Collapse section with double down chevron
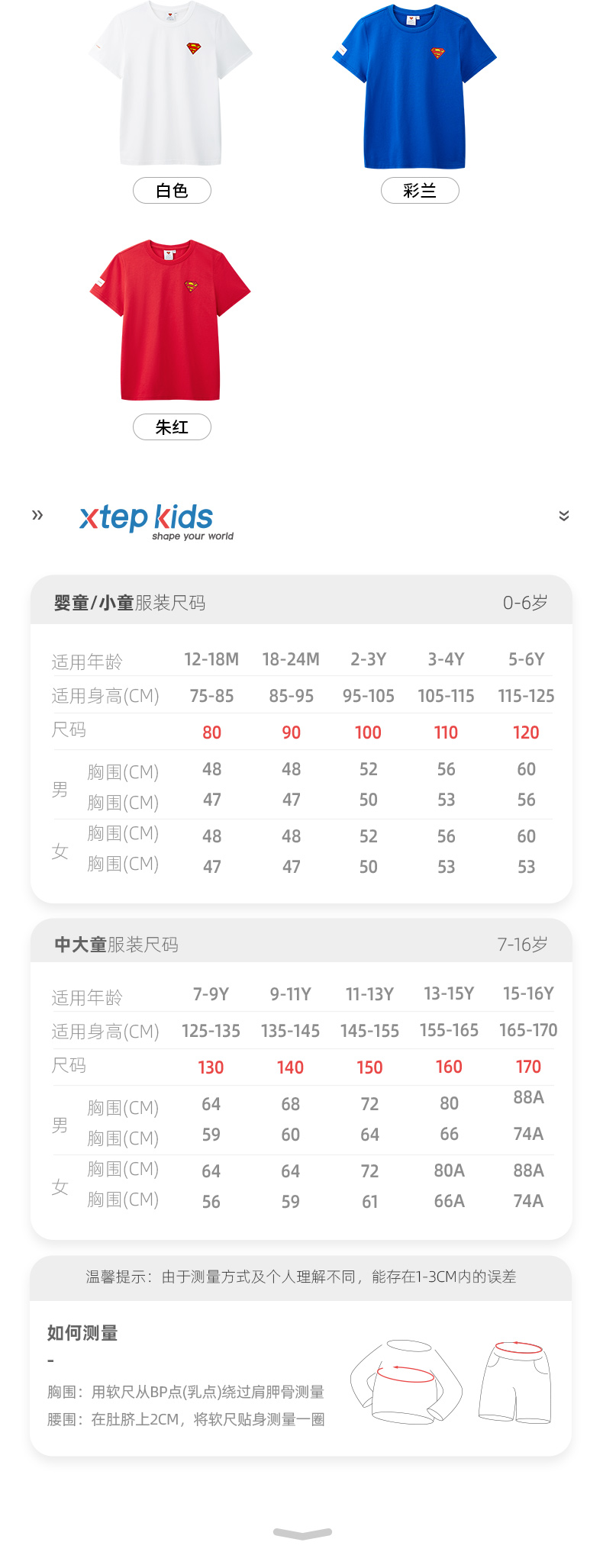Screen dimensions: 603x1568 (564, 516)
